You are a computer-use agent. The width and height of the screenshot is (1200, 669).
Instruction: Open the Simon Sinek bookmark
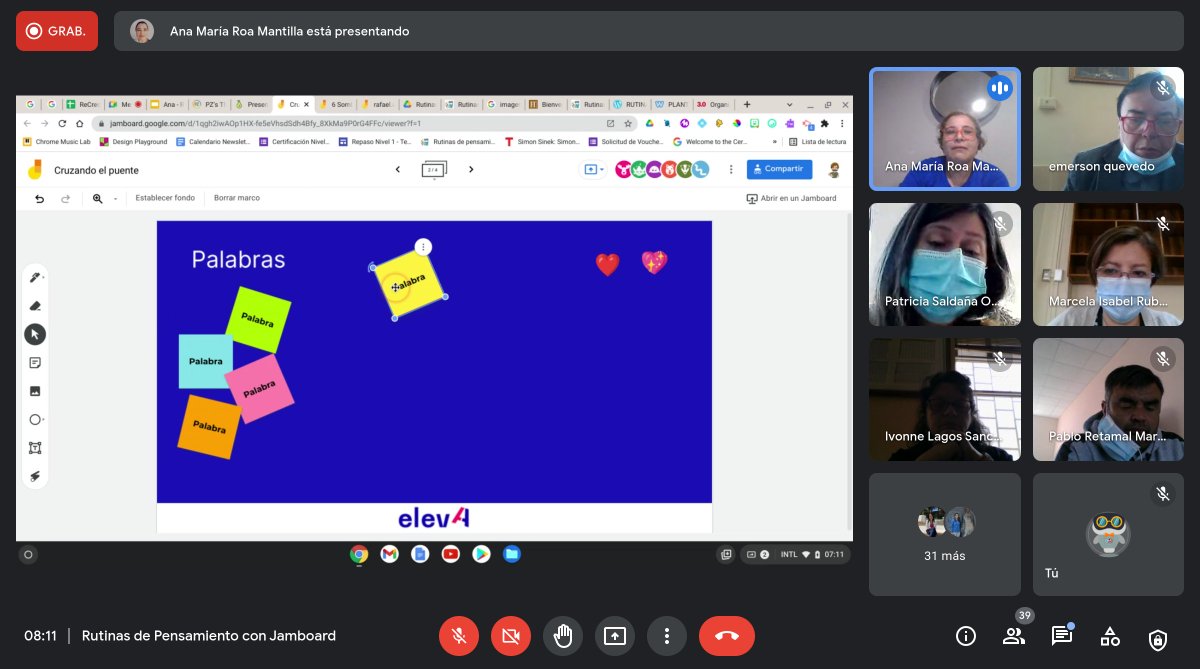(542, 142)
